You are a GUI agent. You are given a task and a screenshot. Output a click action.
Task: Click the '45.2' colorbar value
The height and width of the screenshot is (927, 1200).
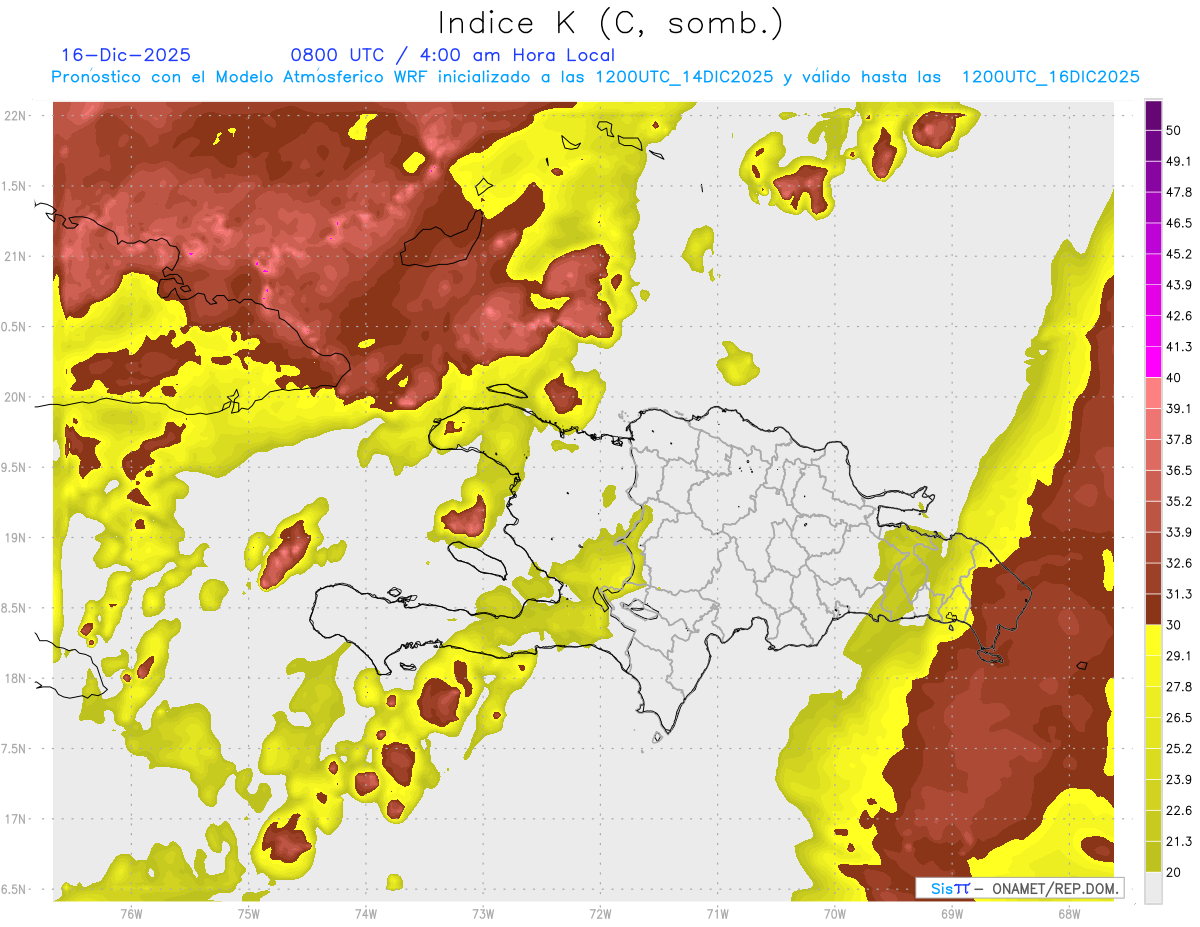coord(1179,254)
